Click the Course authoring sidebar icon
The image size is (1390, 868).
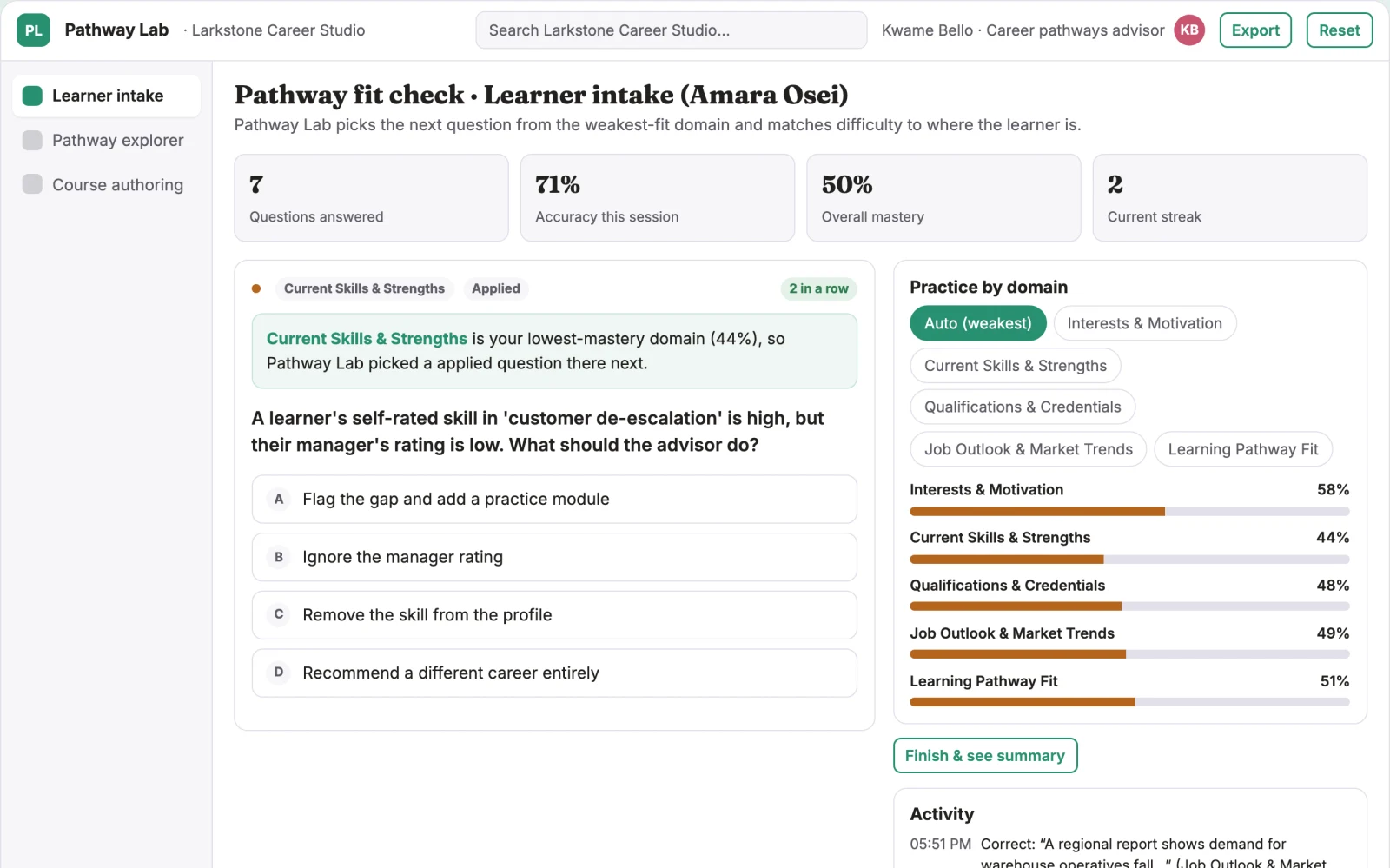pyautogui.click(x=32, y=184)
